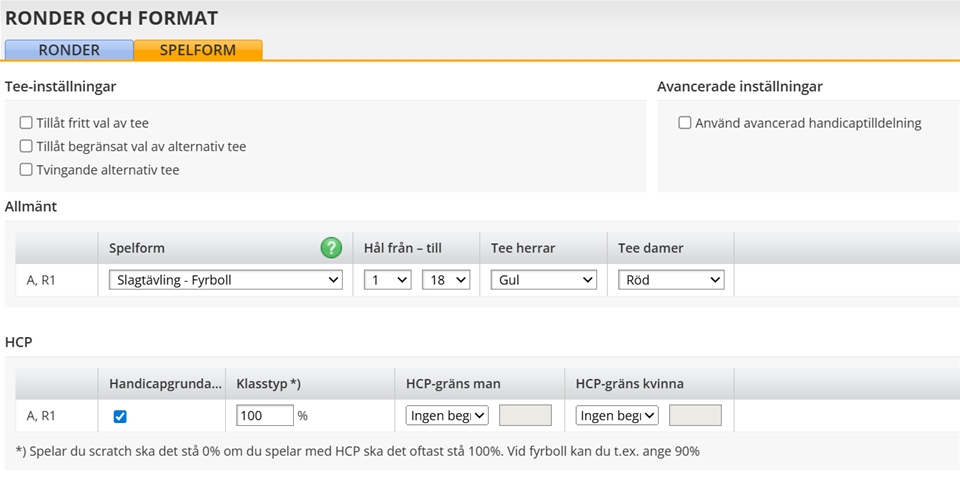The height and width of the screenshot is (478, 960).
Task: Select Tee damer dropdown showing Röd
Action: tap(670, 280)
